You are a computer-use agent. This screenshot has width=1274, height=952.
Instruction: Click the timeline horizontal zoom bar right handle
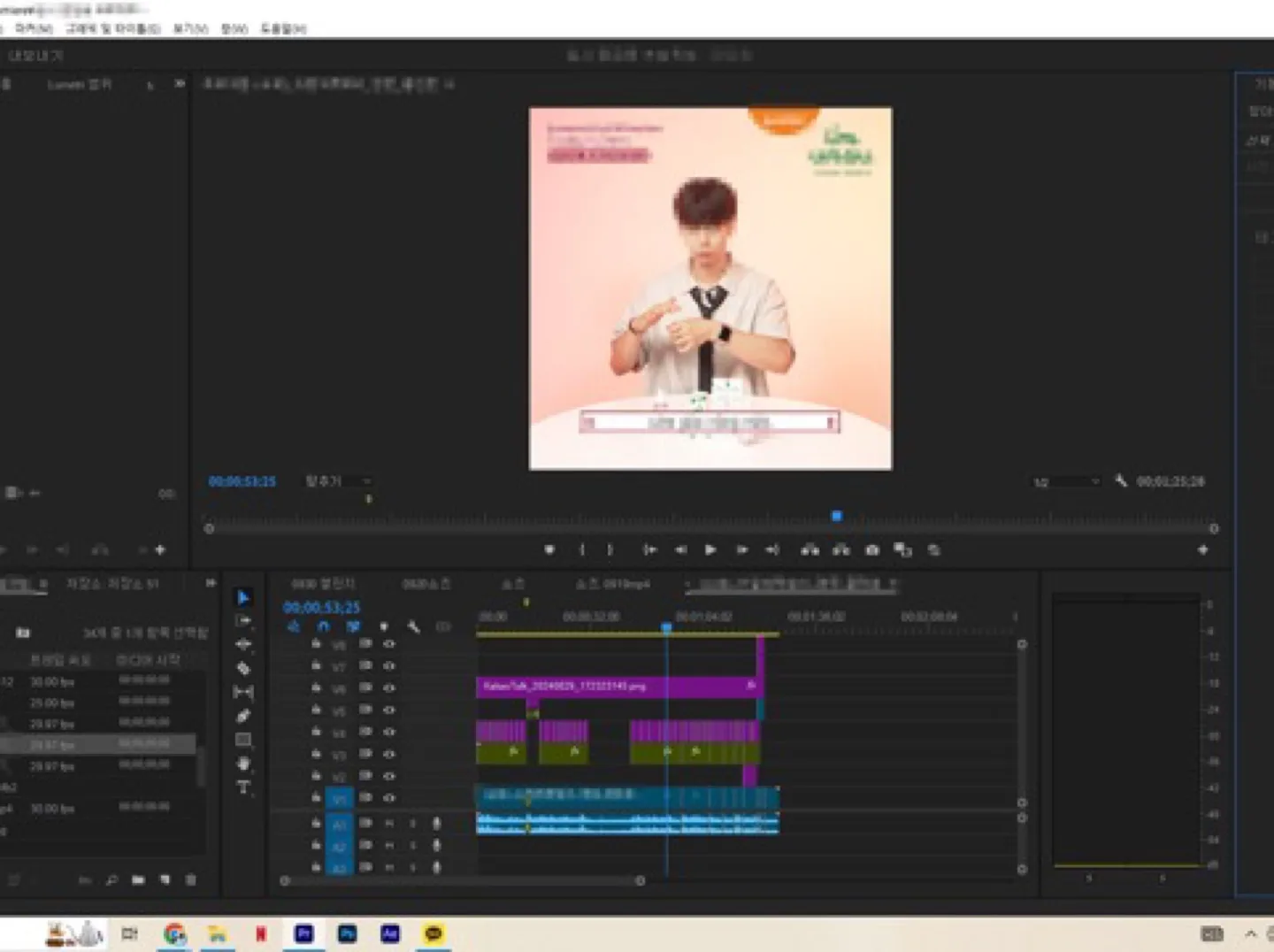pyautogui.click(x=640, y=880)
